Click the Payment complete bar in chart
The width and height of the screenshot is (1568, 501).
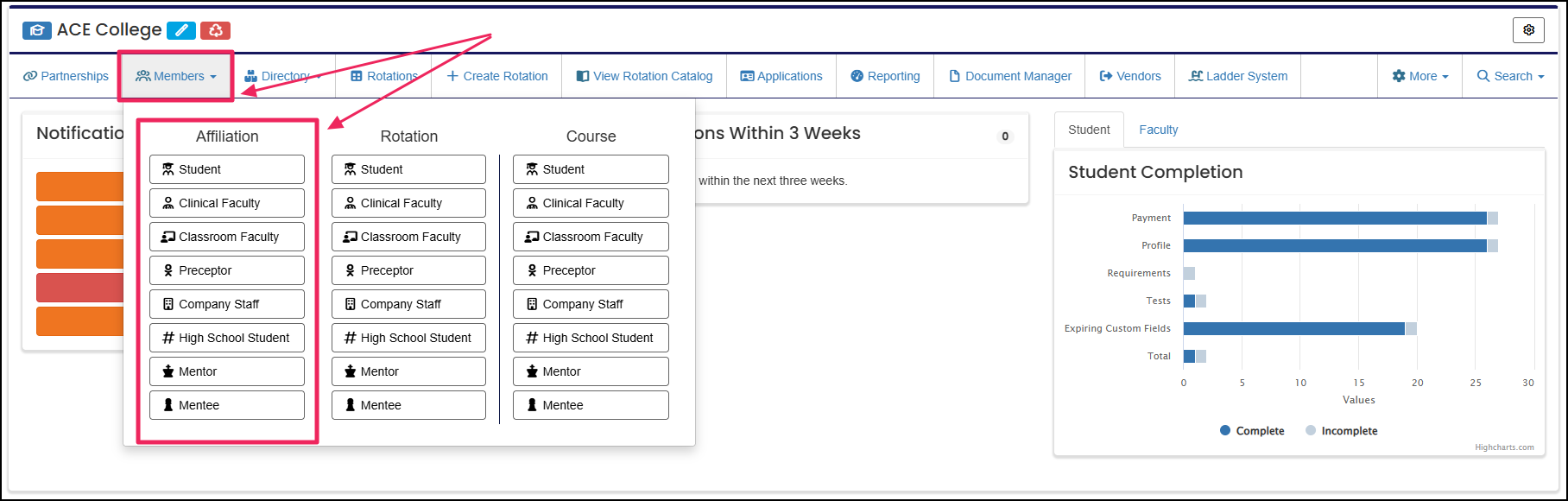pos(1335,218)
